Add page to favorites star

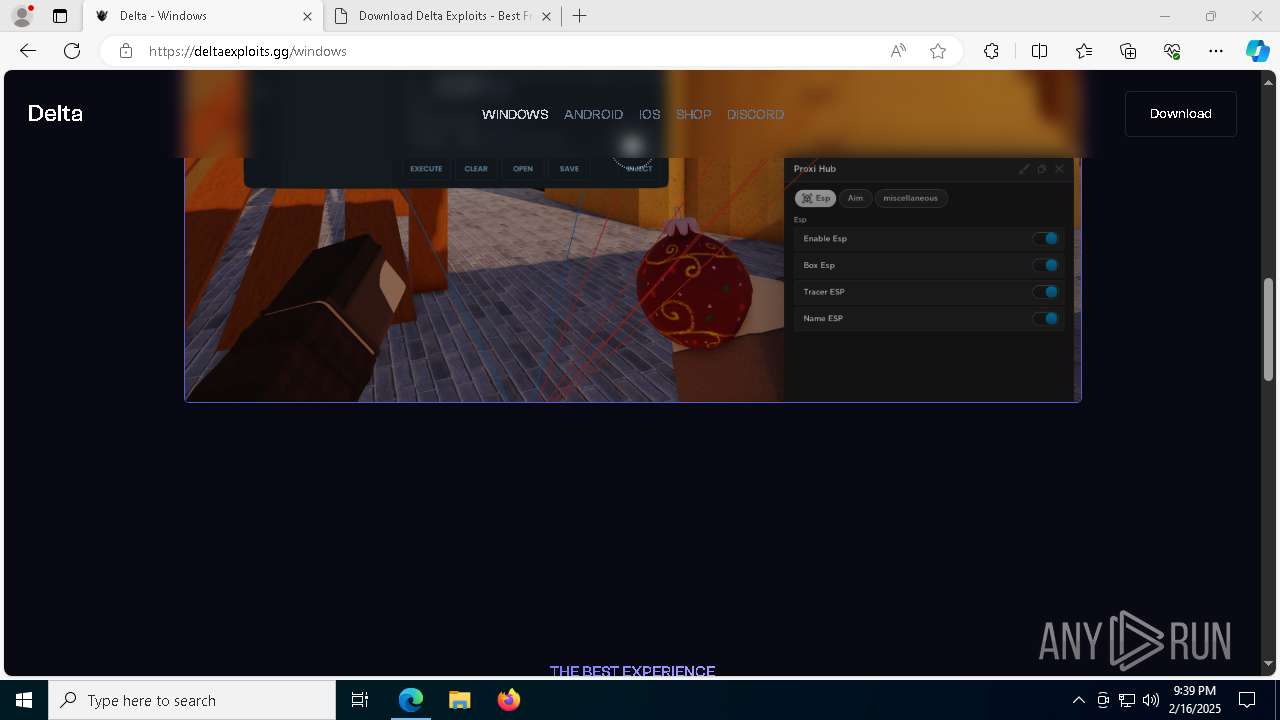coord(938,51)
